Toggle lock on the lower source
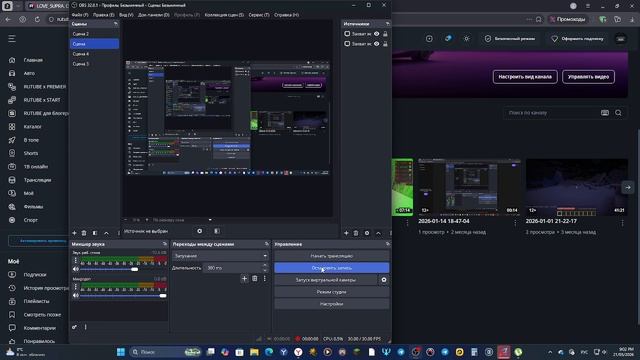The image size is (640, 360). (385, 44)
